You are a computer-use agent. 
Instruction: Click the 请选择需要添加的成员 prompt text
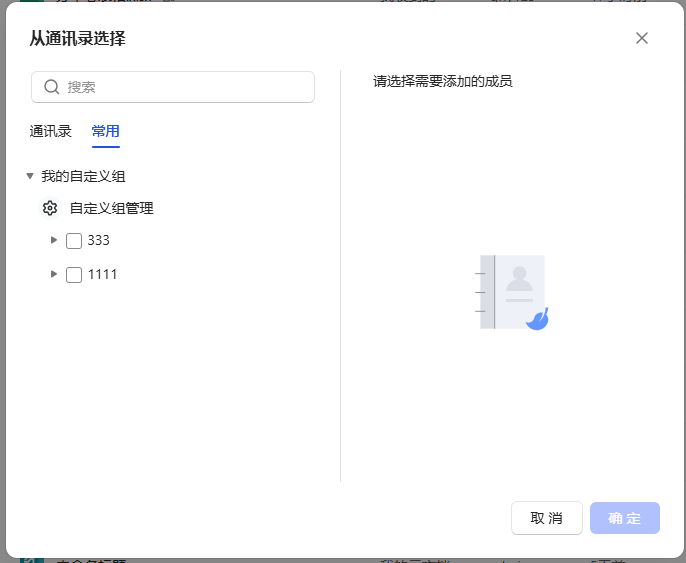pos(442,81)
